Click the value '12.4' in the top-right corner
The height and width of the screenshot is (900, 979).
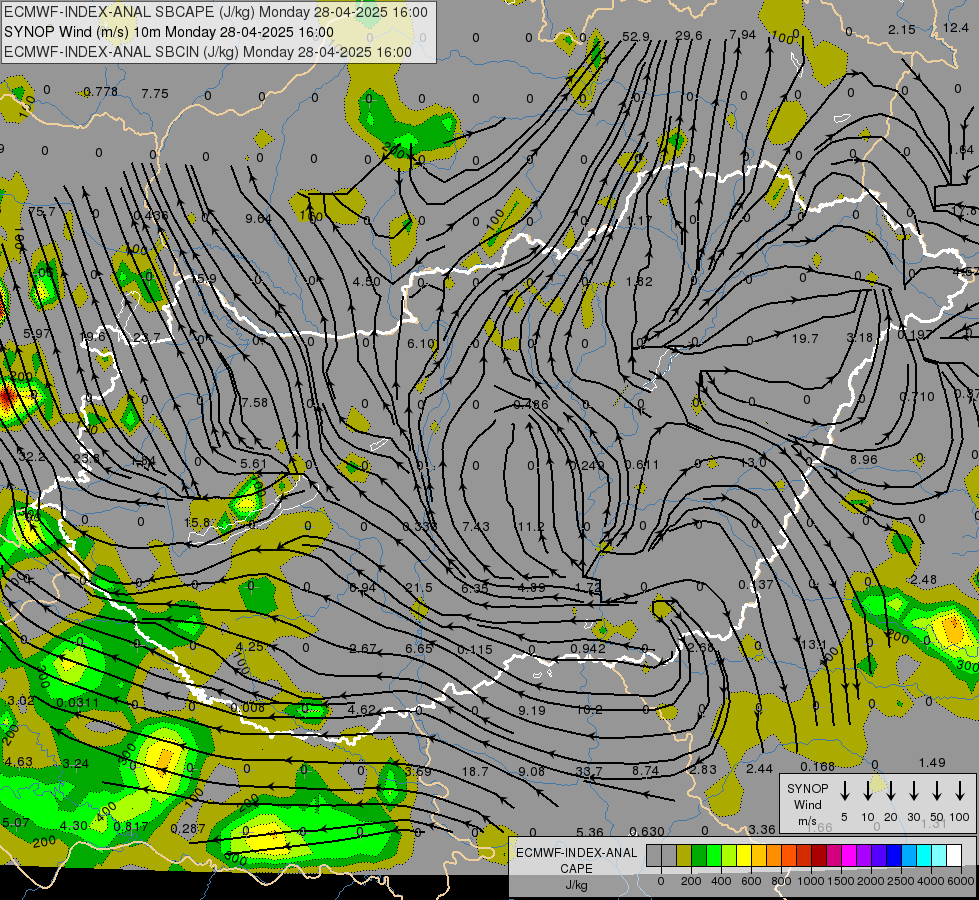[956, 27]
